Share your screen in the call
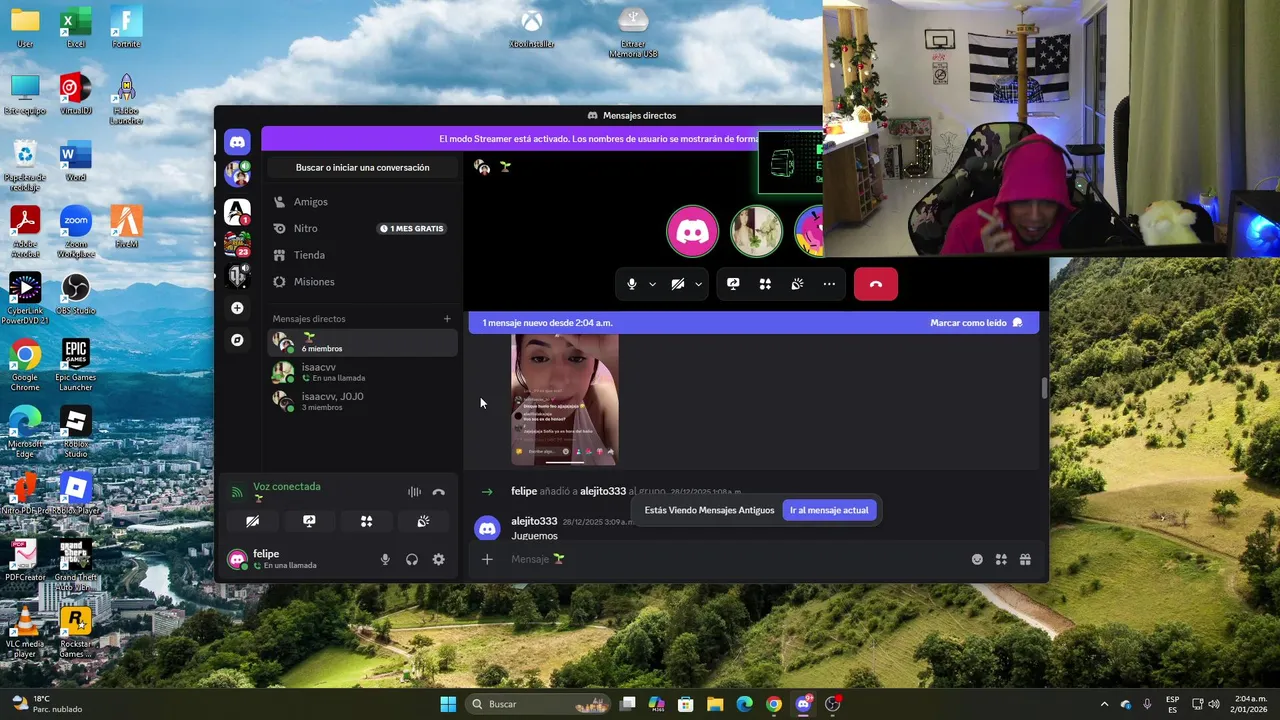Viewport: 1280px width, 720px height. click(733, 284)
